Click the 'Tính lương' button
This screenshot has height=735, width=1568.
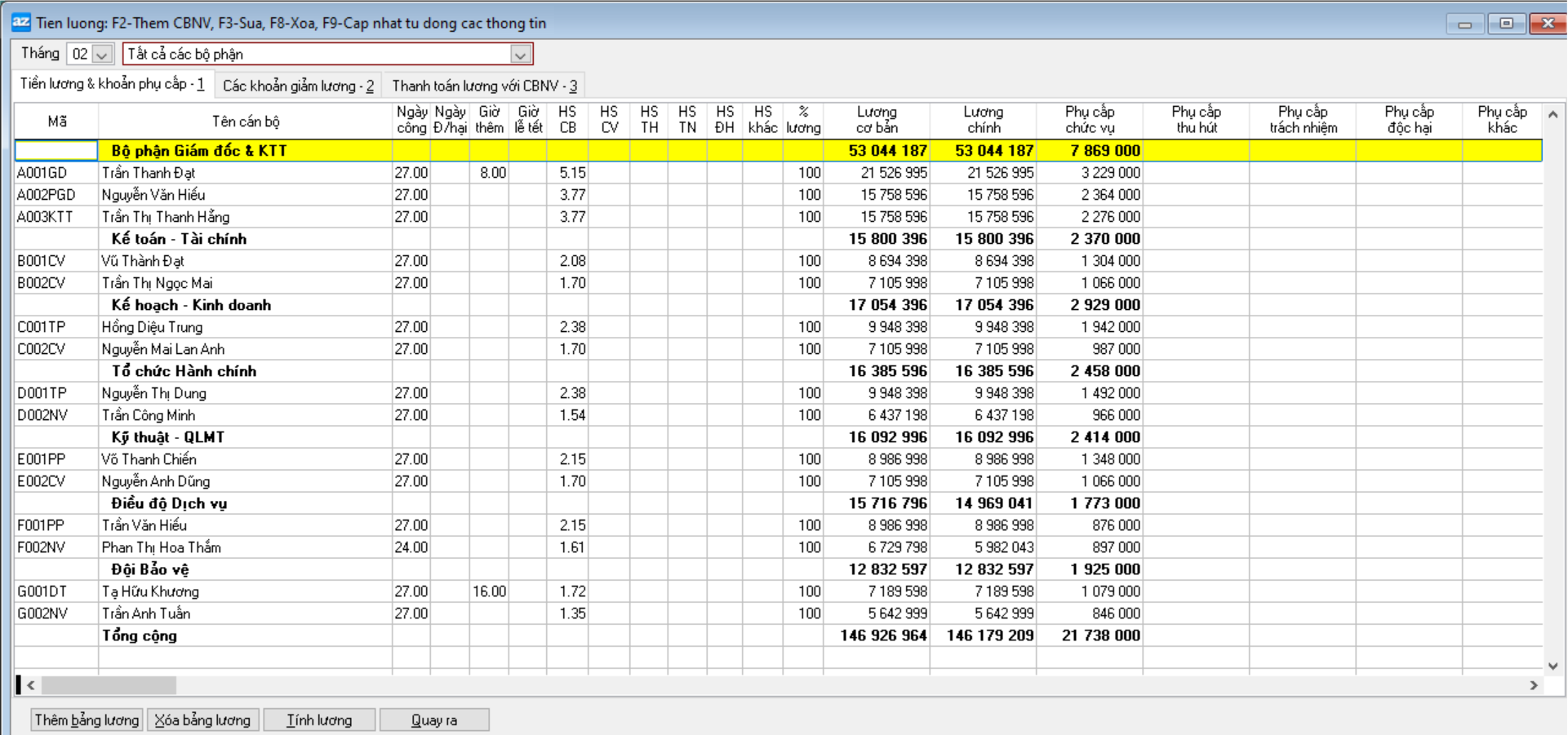point(319,720)
